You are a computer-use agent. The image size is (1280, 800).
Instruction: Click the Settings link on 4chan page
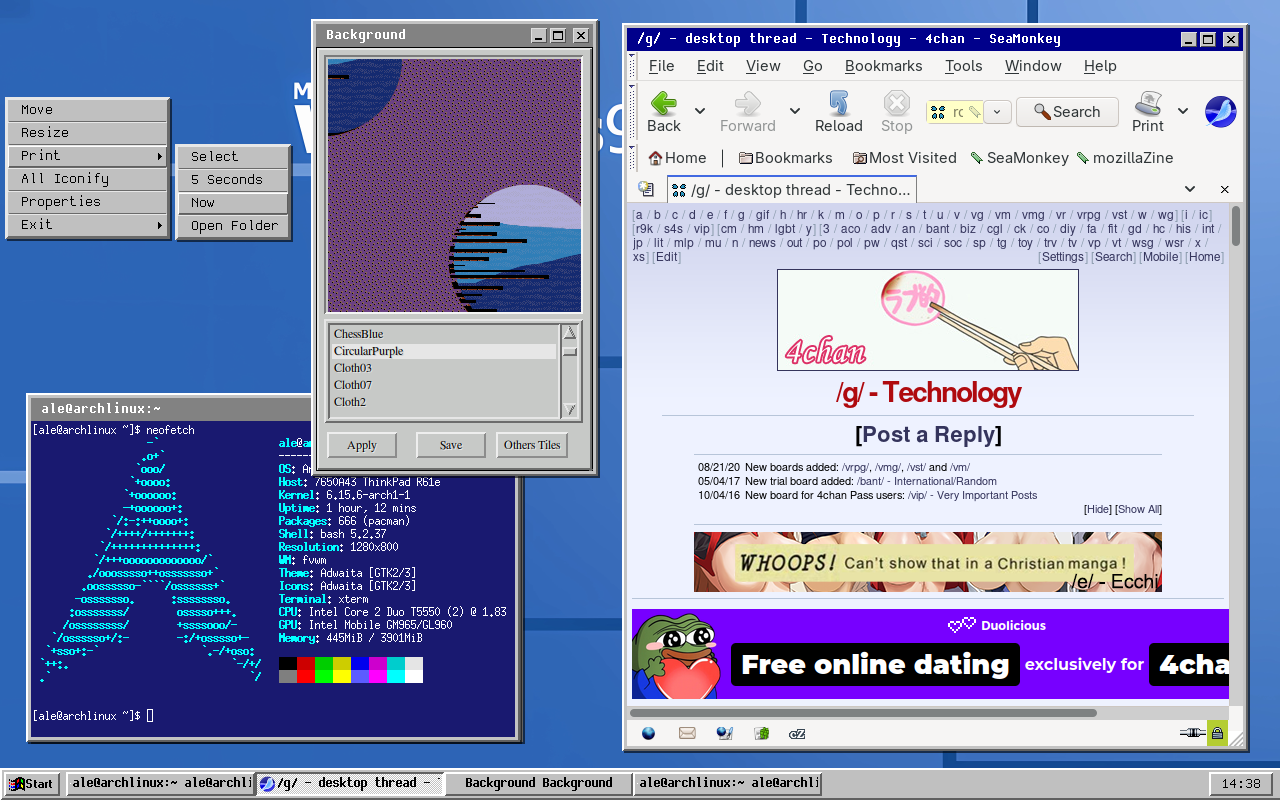pos(1062,257)
